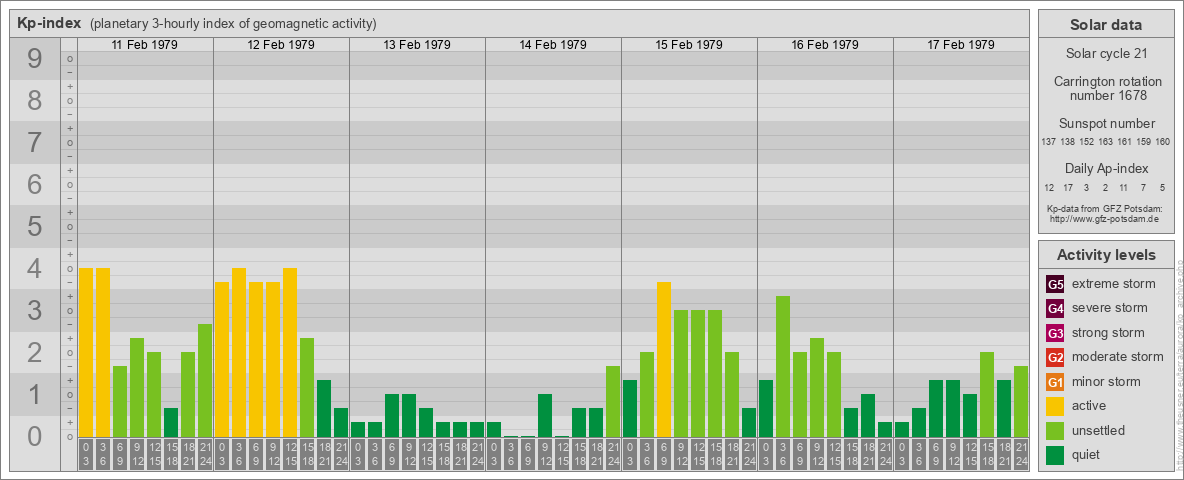Click the Kp axis label 7

point(35,143)
